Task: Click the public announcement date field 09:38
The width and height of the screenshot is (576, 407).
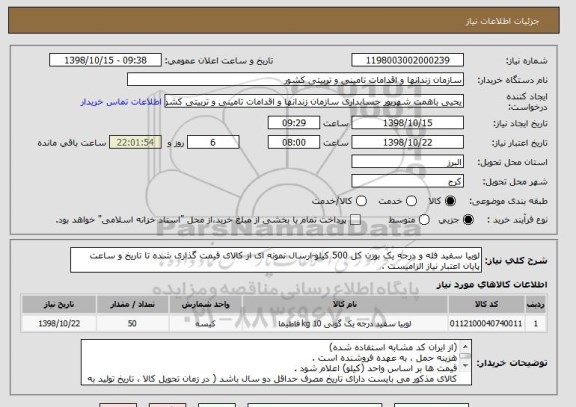Action: point(105,60)
